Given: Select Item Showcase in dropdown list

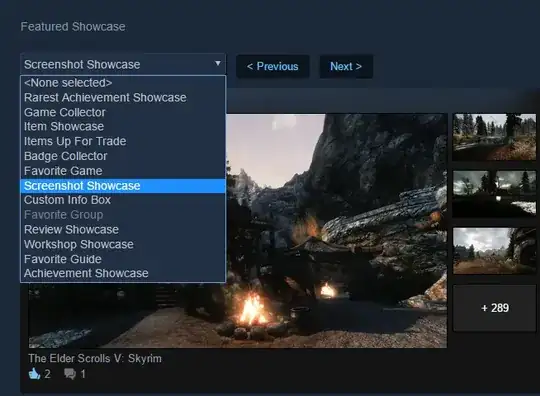Looking at the screenshot, I should (123, 127).
